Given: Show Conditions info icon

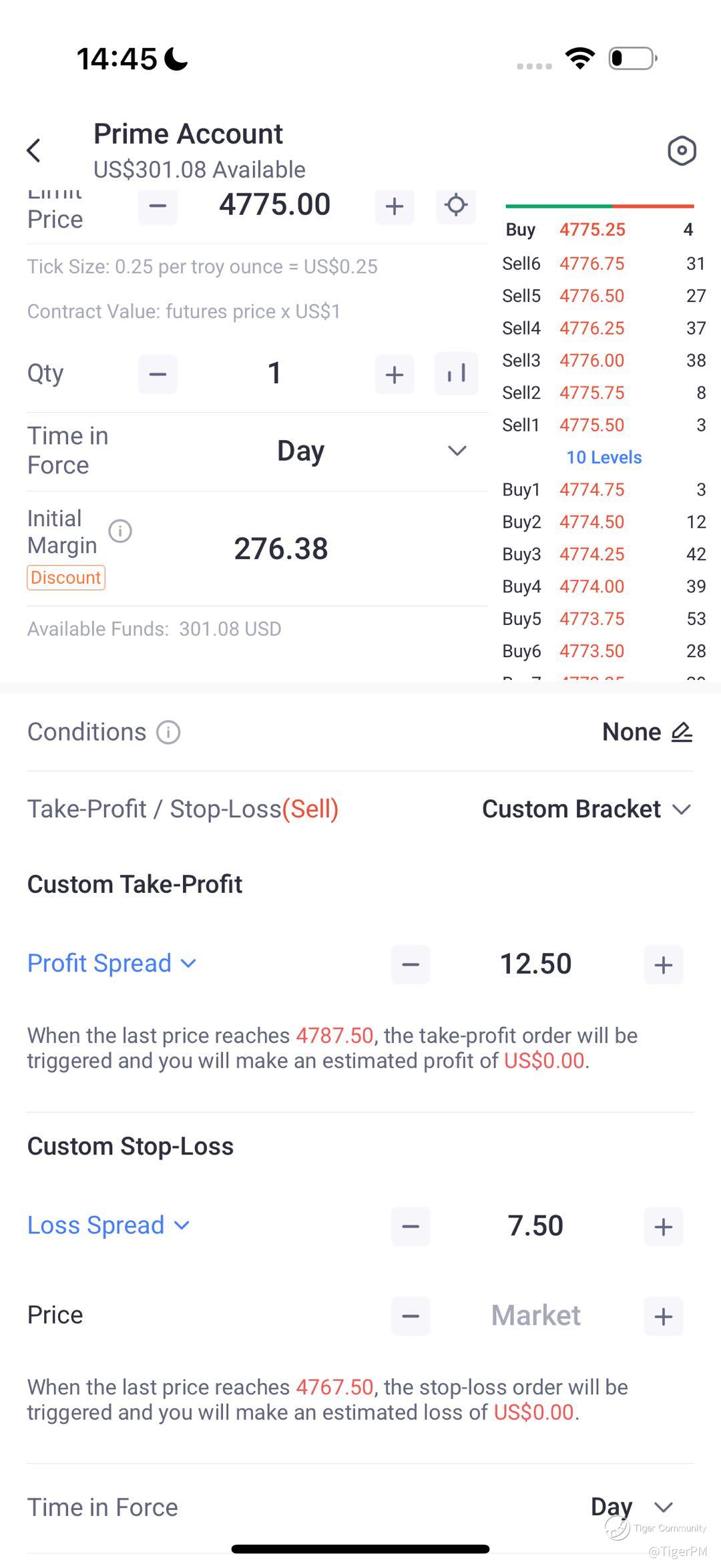Looking at the screenshot, I should click(x=168, y=733).
